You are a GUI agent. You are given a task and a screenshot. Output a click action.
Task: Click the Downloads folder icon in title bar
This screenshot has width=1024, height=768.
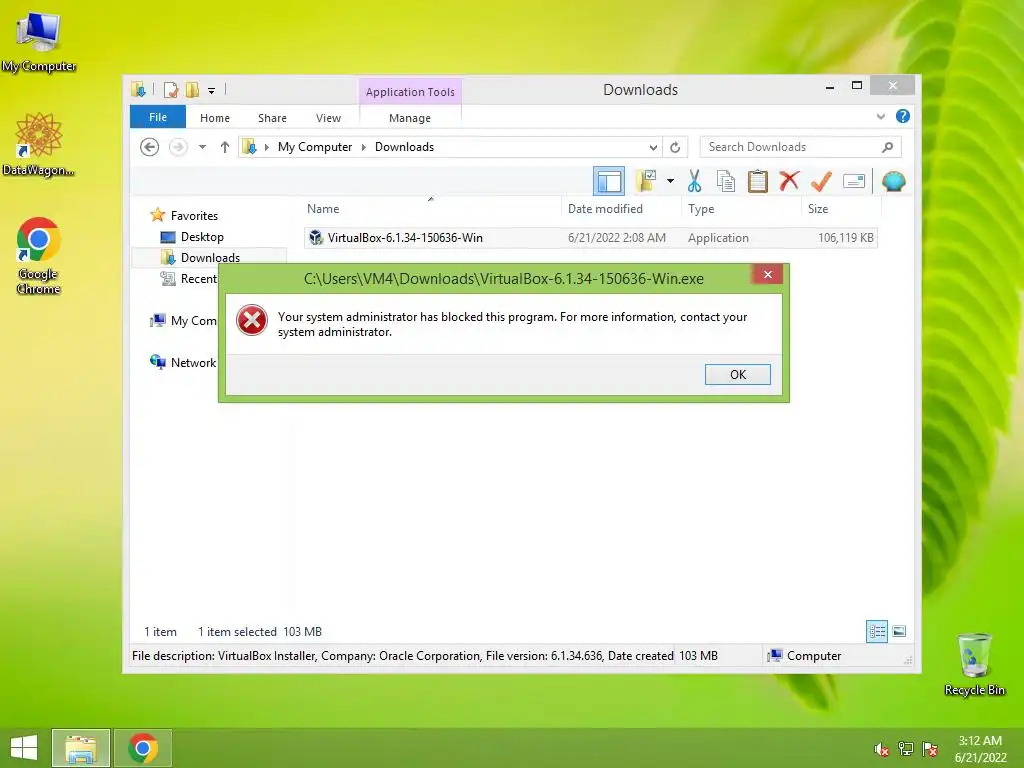(138, 90)
